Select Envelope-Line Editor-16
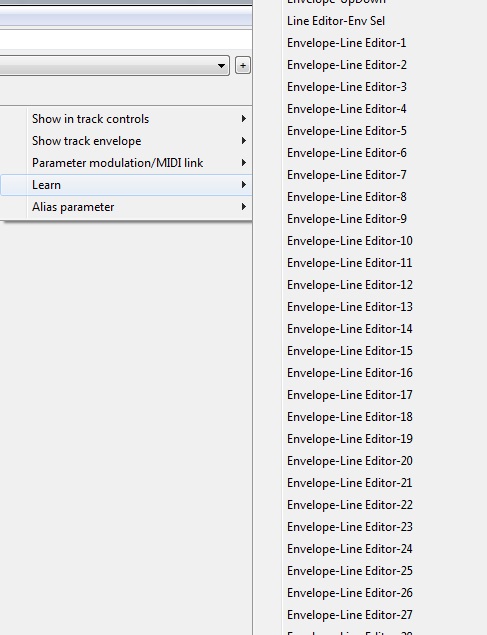 pyautogui.click(x=350, y=373)
